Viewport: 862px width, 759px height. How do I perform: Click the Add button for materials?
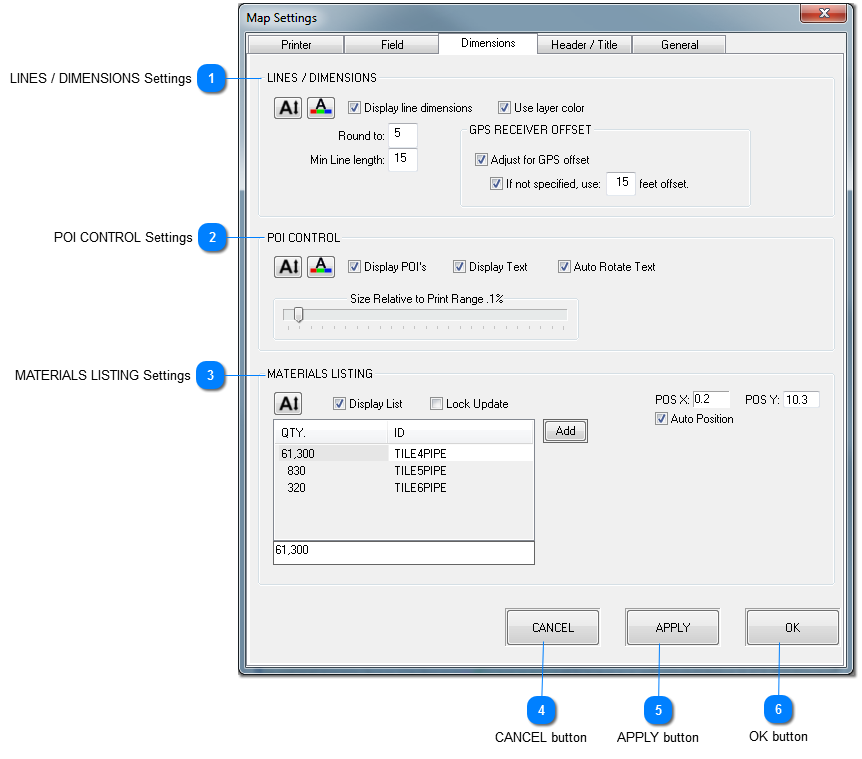(565, 430)
